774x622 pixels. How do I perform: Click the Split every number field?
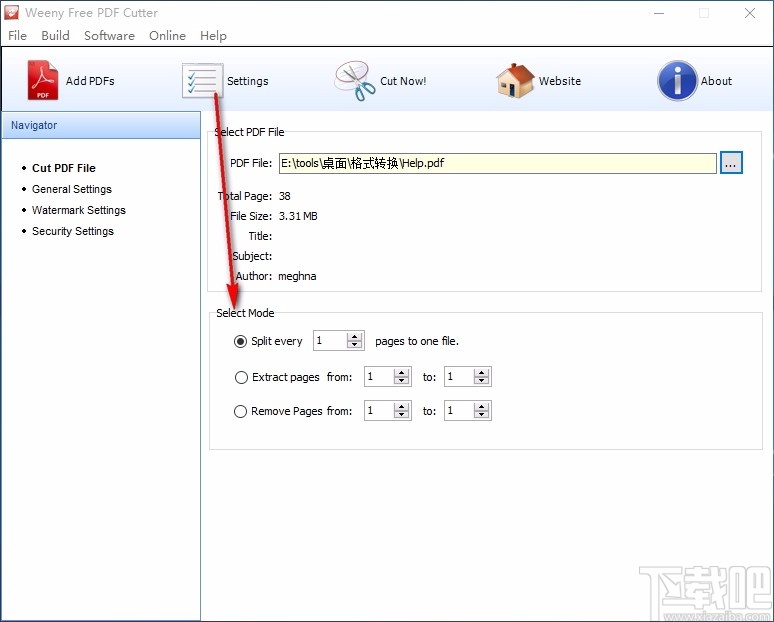coord(330,341)
